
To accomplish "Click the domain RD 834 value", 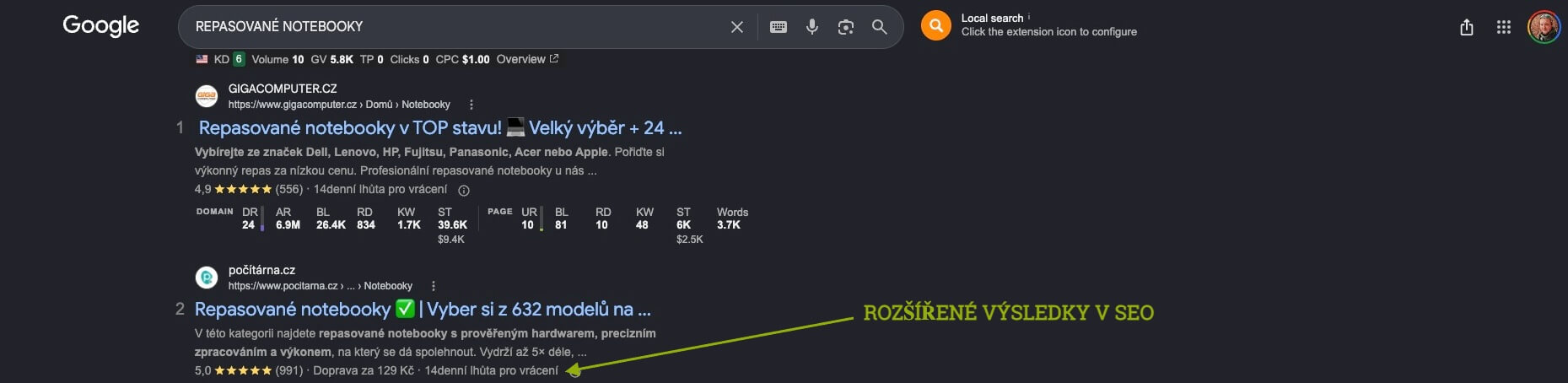I will (x=366, y=225).
